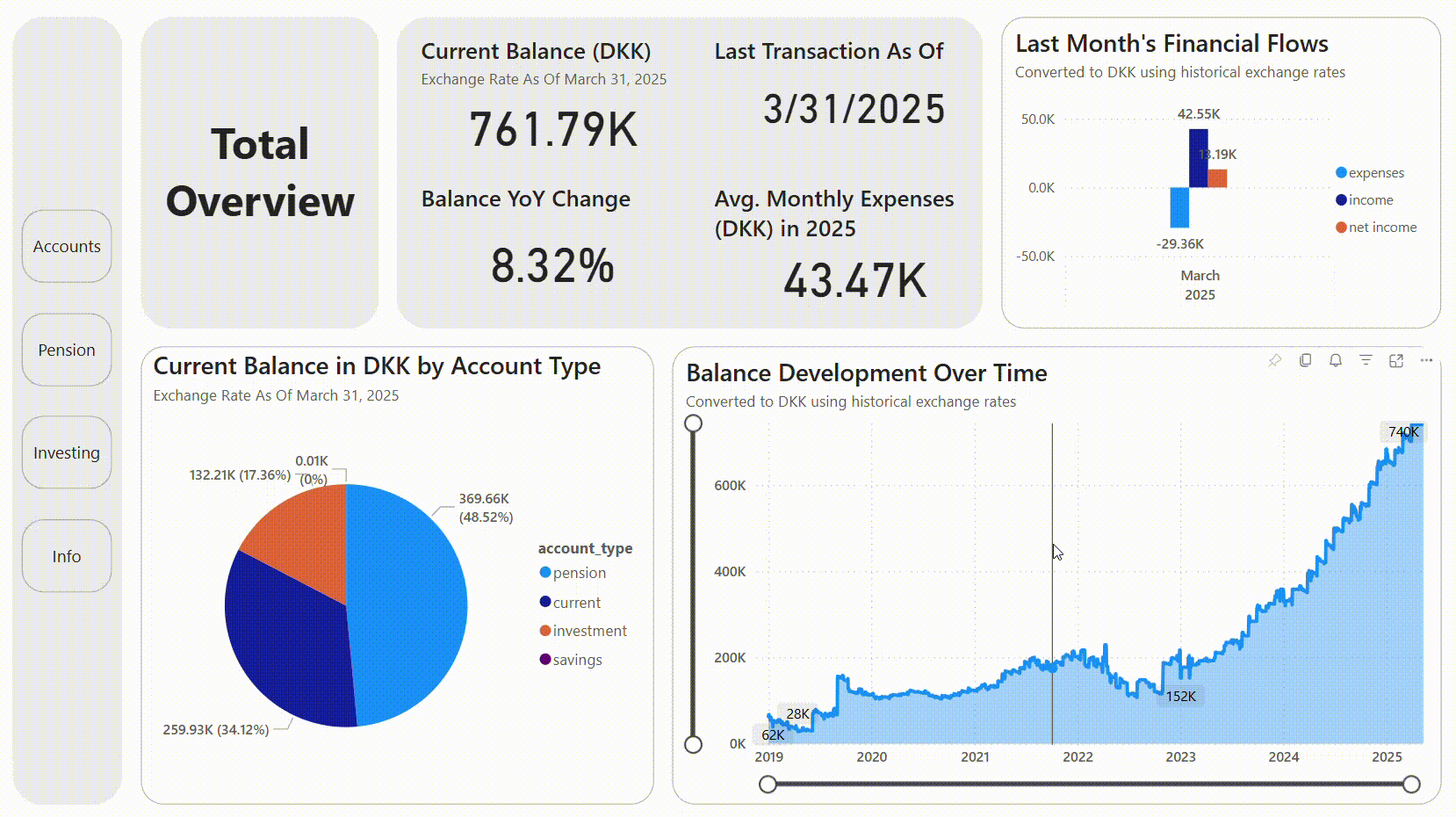Click the 42.55K income bar label
Screen dimensions: 1456x817
pos(1199,114)
